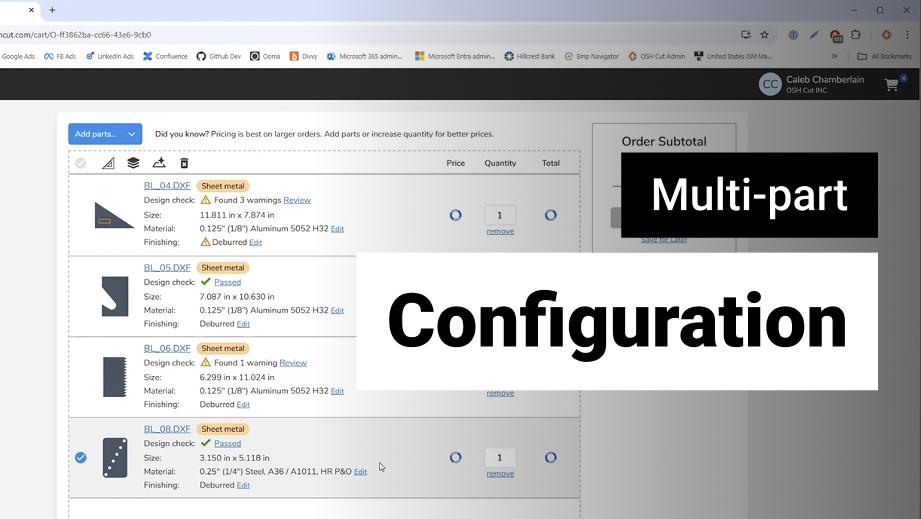Screen dimensions: 921x519
Task: Remove BL_06.DXF from cart
Action: click(x=500, y=393)
